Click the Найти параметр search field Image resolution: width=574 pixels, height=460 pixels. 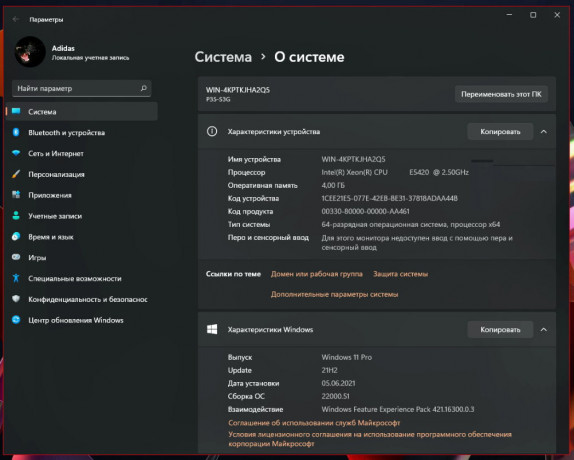pos(82,88)
